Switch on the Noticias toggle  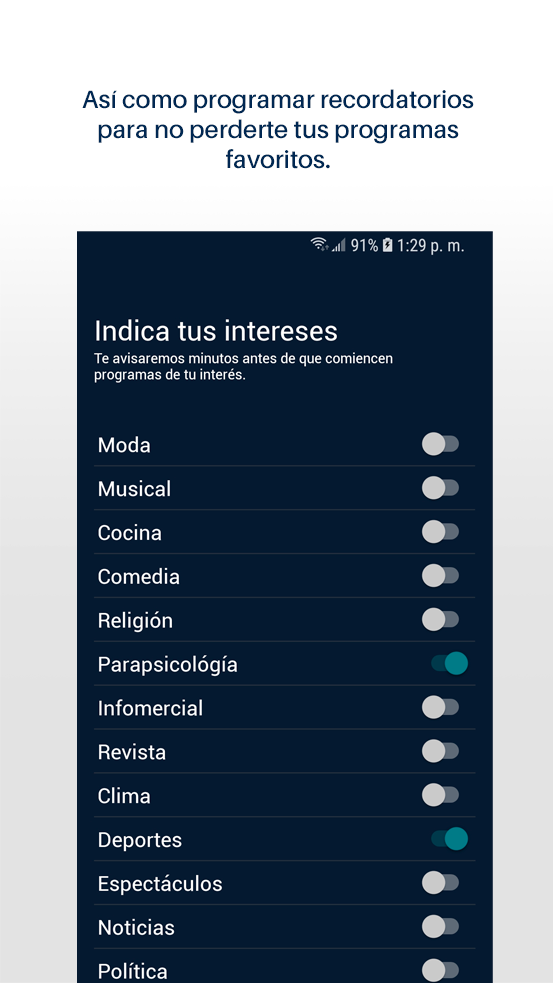point(440,927)
